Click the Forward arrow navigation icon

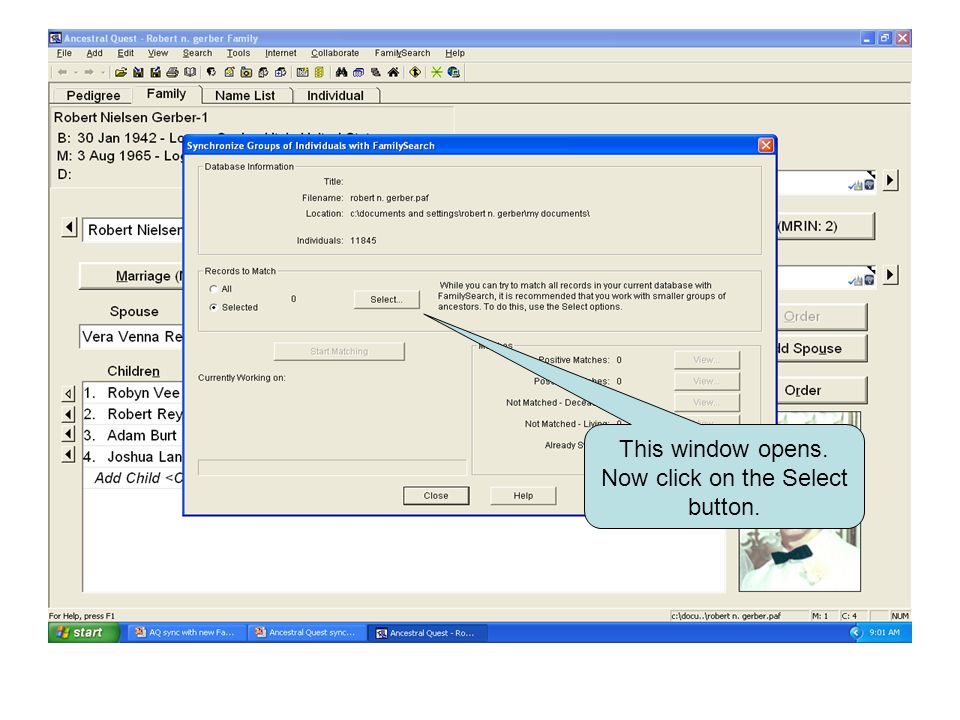[x=89, y=72]
